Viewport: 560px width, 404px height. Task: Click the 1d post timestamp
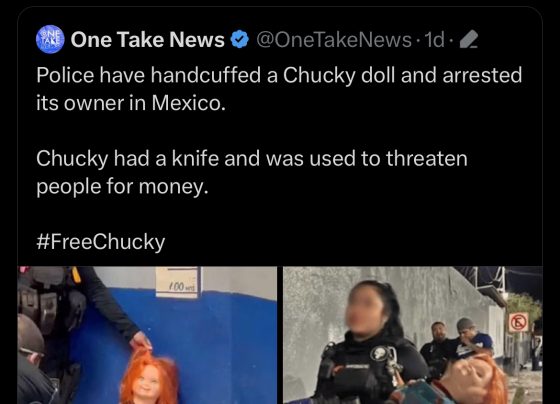[x=434, y=40]
